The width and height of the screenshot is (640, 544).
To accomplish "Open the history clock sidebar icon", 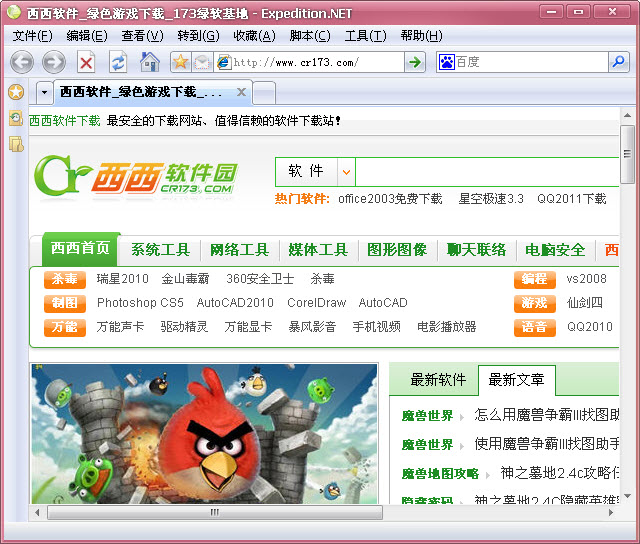I will [16, 118].
